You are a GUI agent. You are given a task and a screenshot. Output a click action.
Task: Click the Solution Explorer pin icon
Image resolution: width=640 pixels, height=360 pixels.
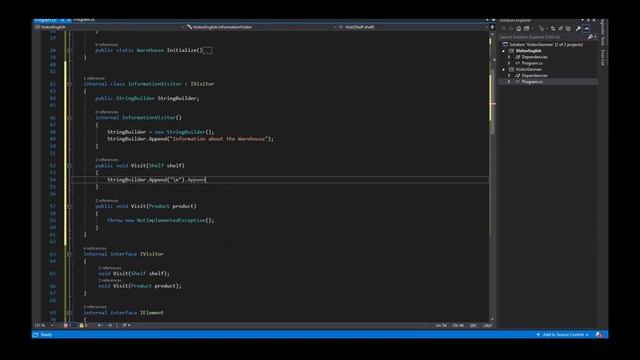[588, 20]
